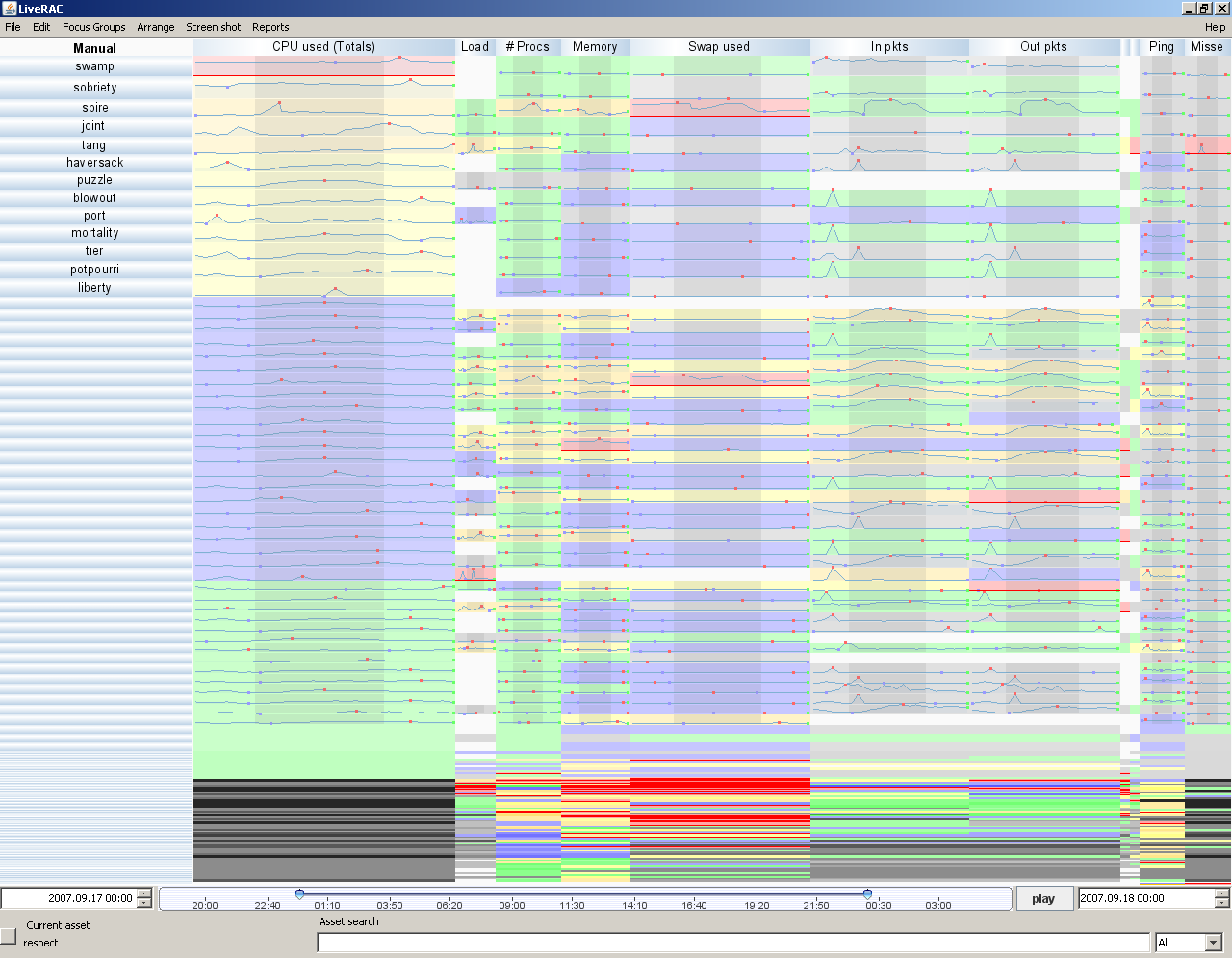This screenshot has width=1232, height=959.
Task: Select the puzzle asset row
Action: (x=95, y=180)
